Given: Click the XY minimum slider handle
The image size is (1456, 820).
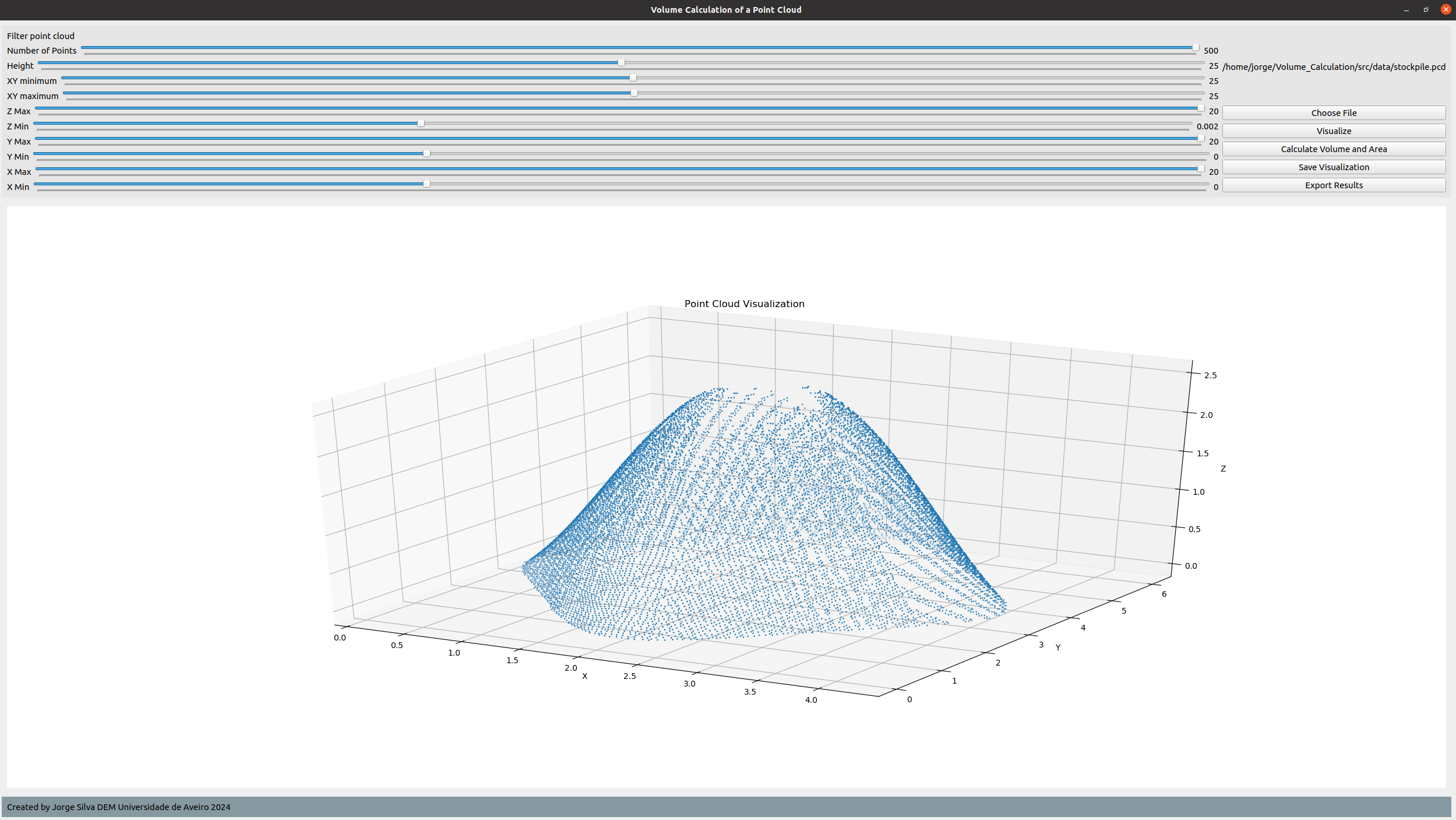Looking at the screenshot, I should (x=633, y=78).
